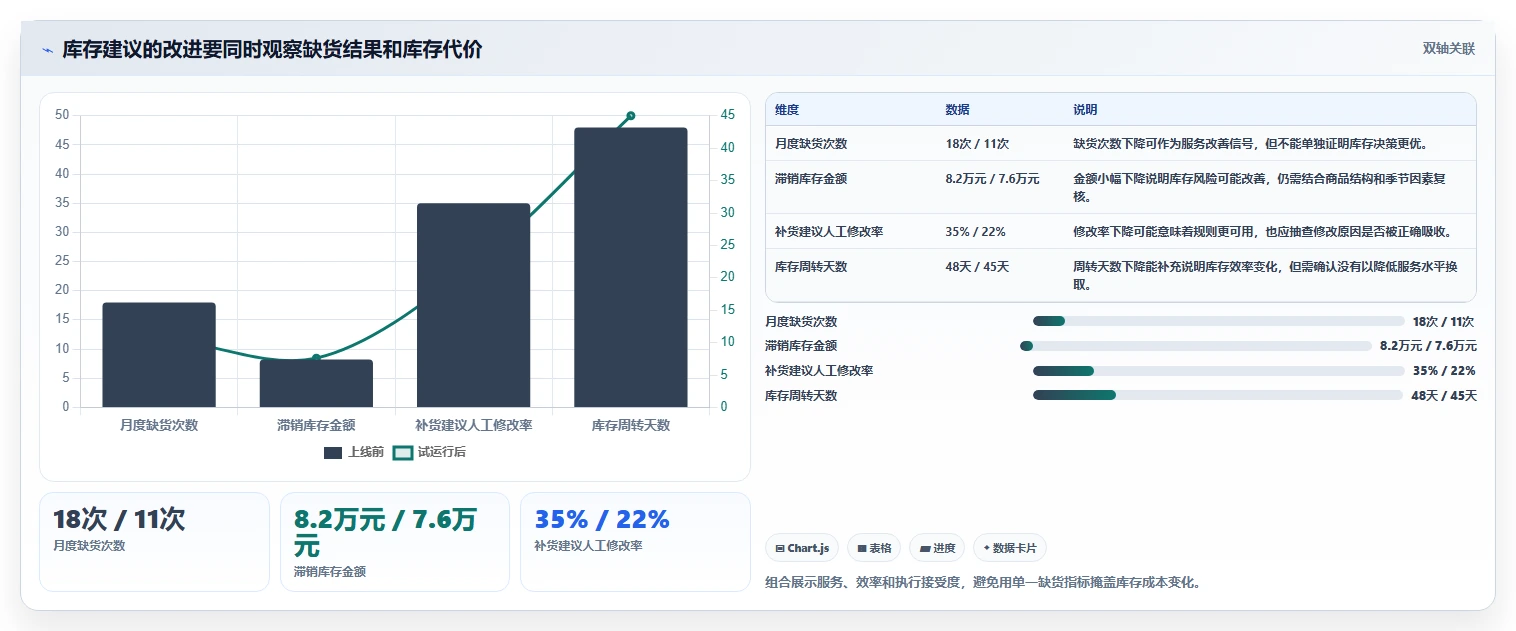Viewport: 1516px width, 631px height.
Task: Click the line point above the 库存周转天数 bar
Action: [631, 116]
